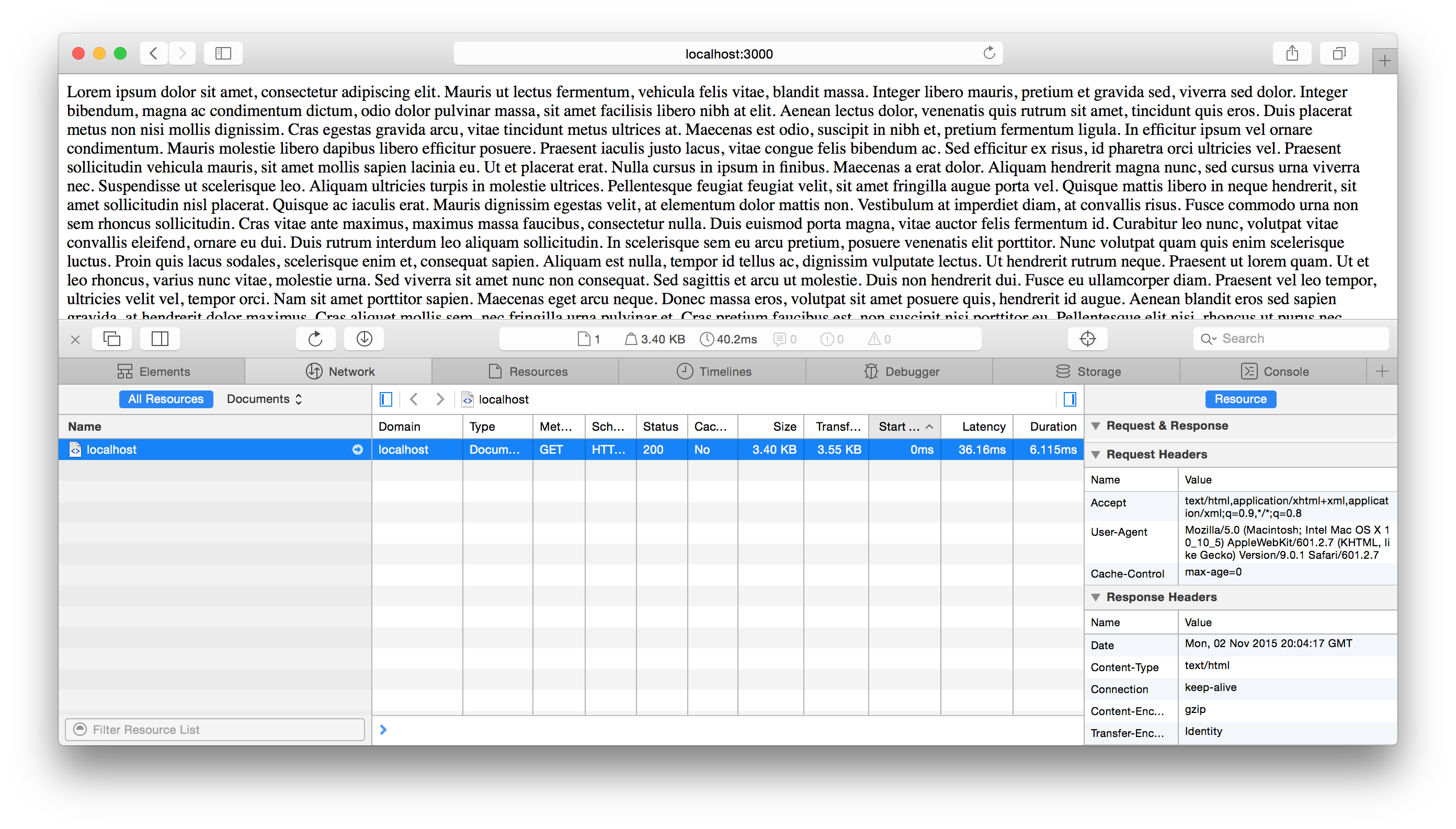Sort by the Name column header
1456x829 pixels.
point(215,427)
